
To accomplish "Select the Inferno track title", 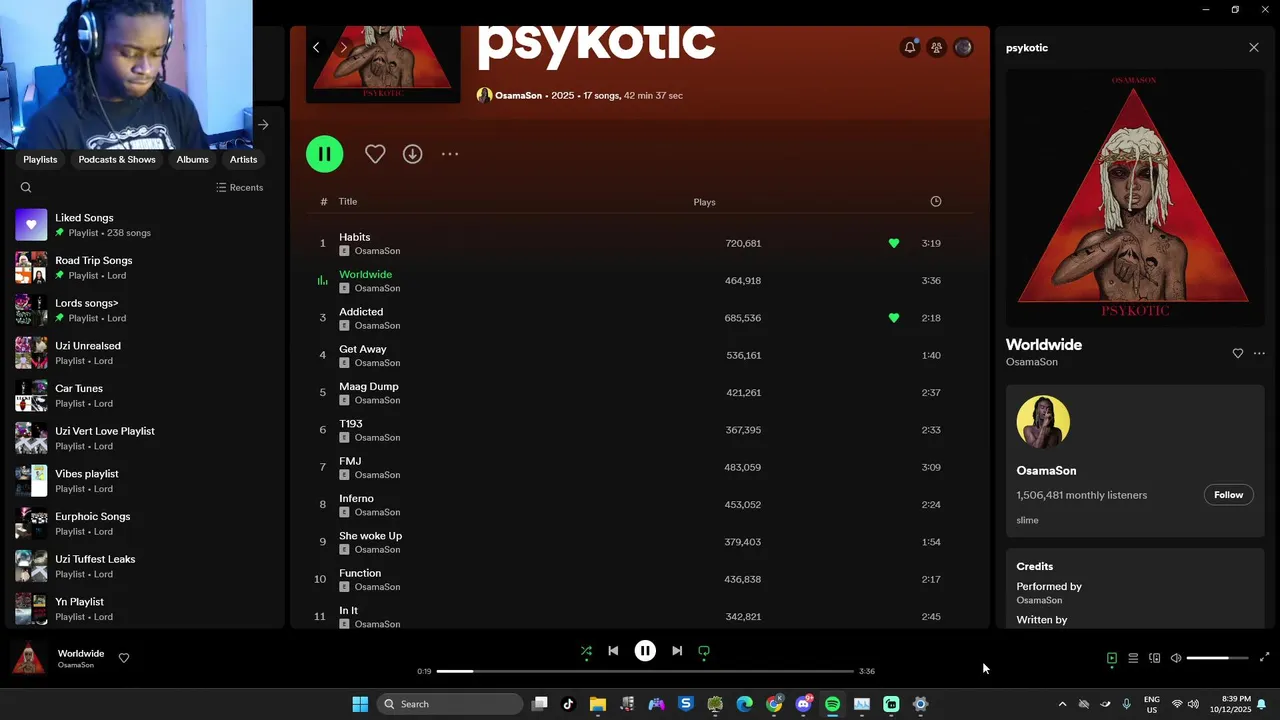I will coord(356,498).
